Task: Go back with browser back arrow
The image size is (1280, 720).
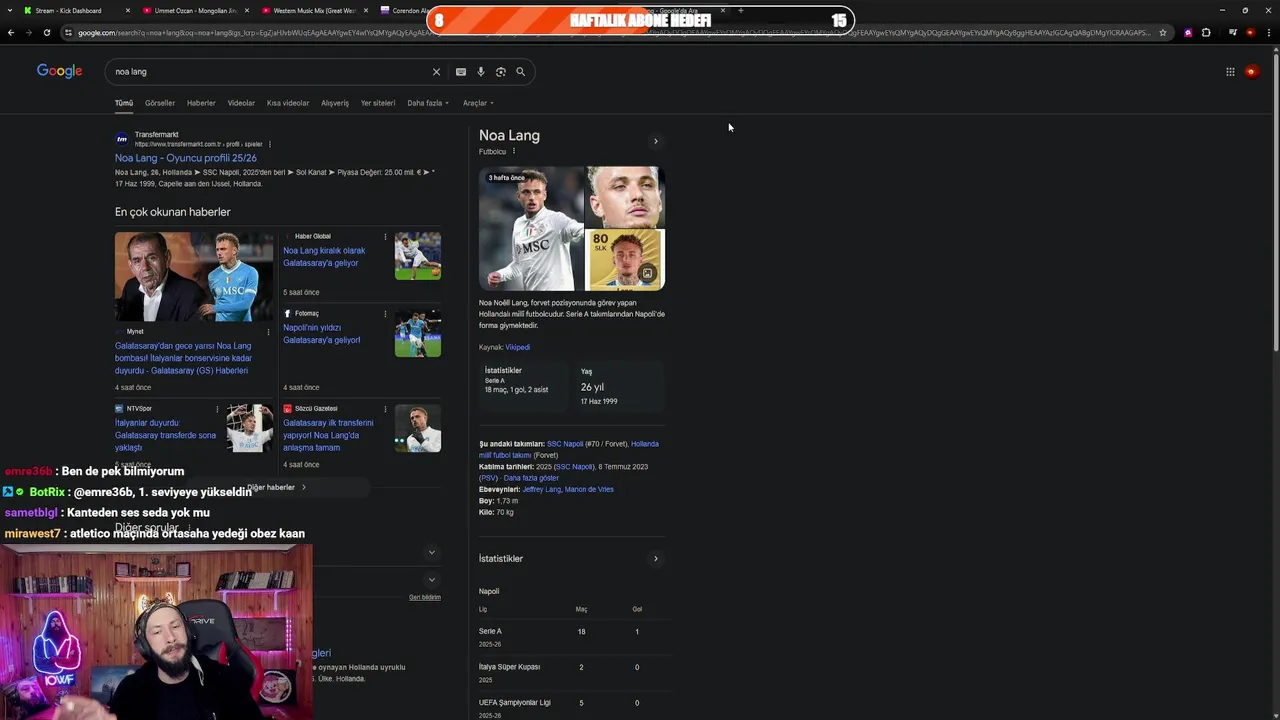Action: (x=11, y=33)
